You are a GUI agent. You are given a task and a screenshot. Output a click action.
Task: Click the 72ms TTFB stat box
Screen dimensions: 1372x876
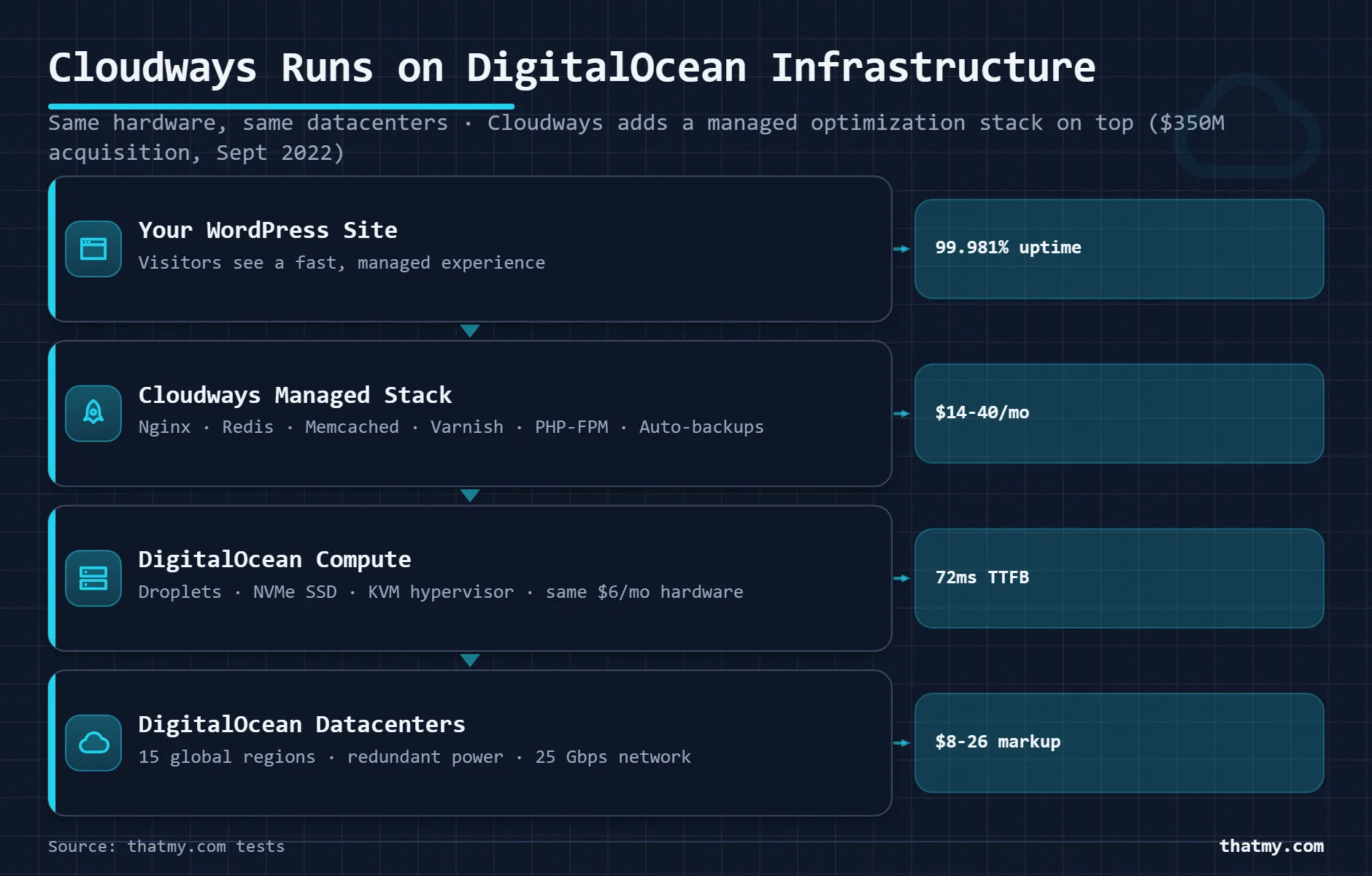coord(1119,578)
